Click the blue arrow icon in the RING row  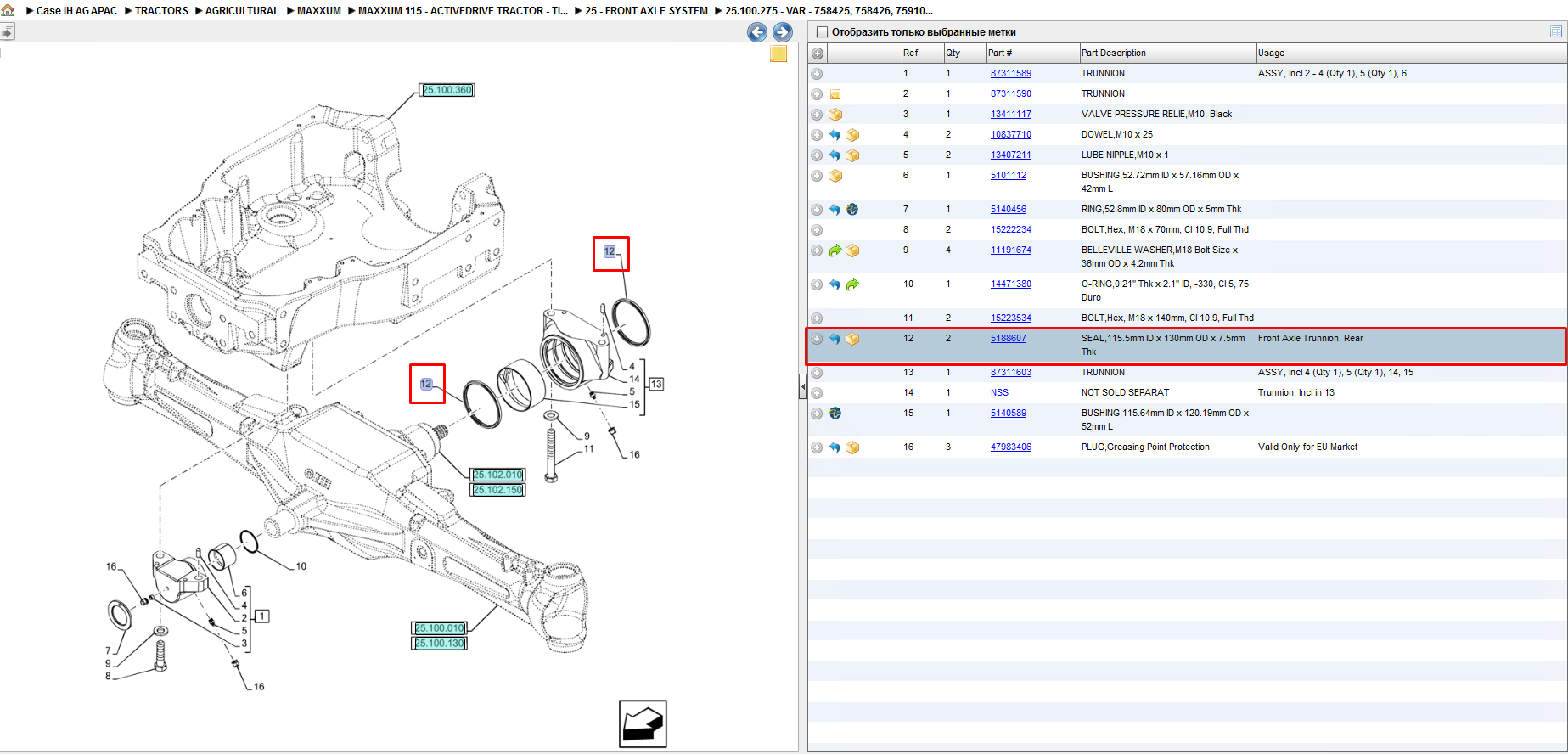[x=835, y=210]
